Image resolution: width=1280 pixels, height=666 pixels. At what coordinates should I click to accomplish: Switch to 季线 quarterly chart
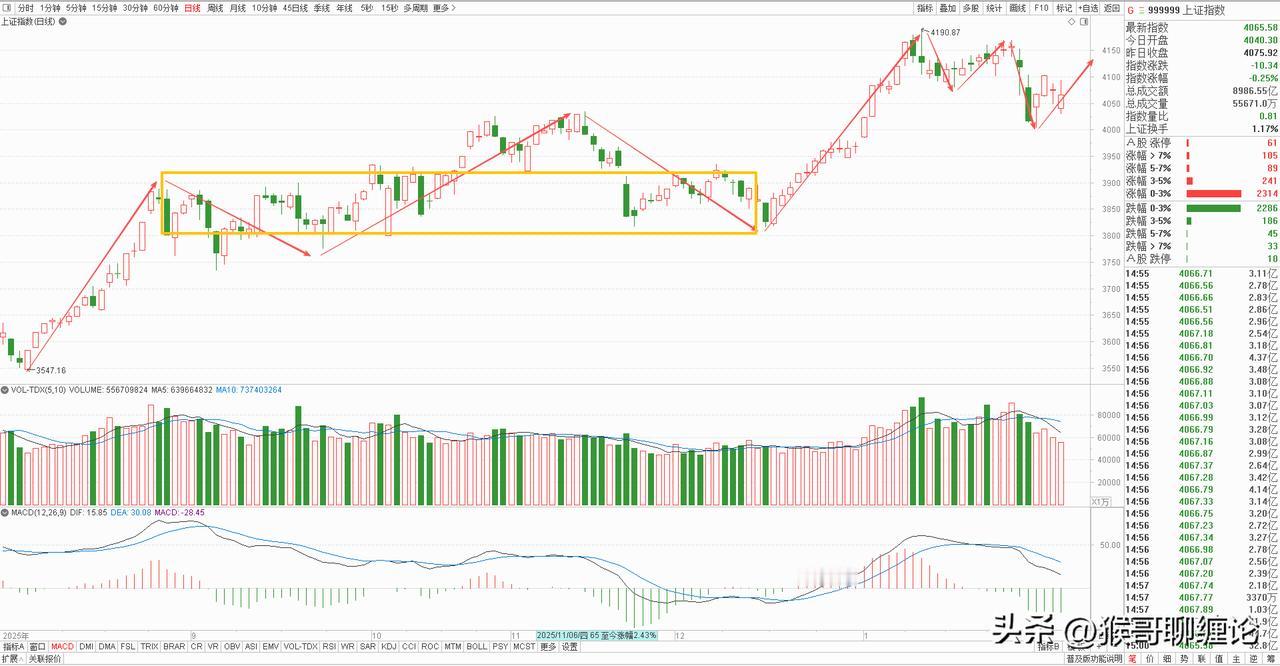(322, 8)
